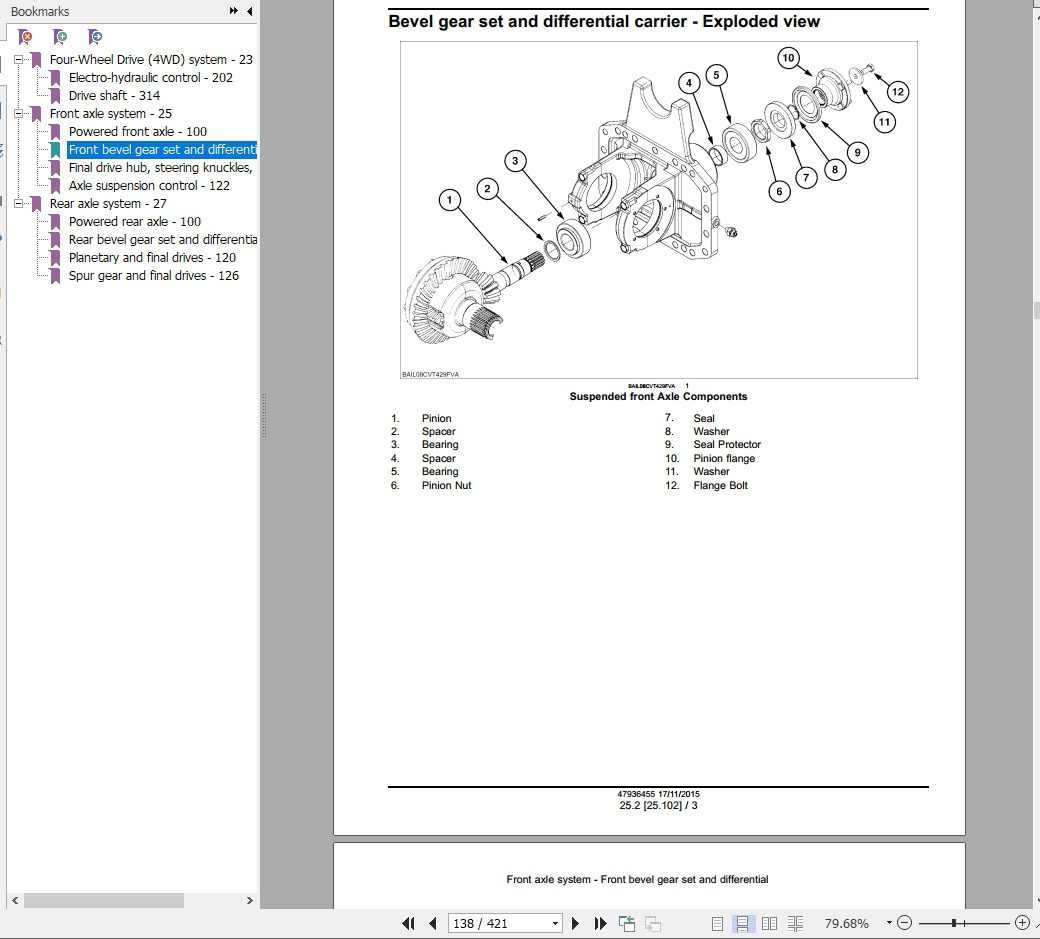Click the double-arrow Bookmarks panel options icon
The height and width of the screenshot is (939, 1040).
pos(233,11)
